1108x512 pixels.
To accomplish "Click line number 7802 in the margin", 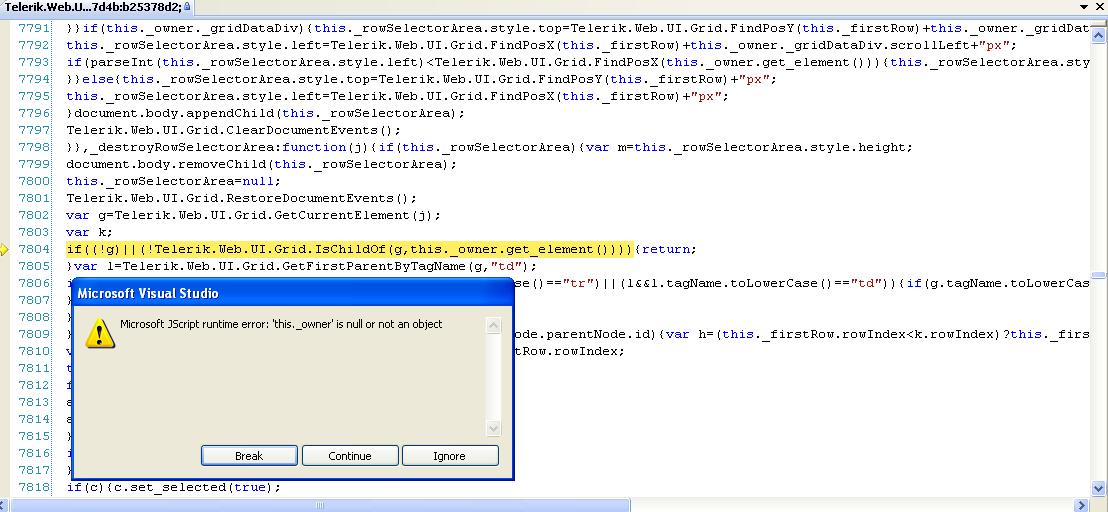I will click(34, 215).
